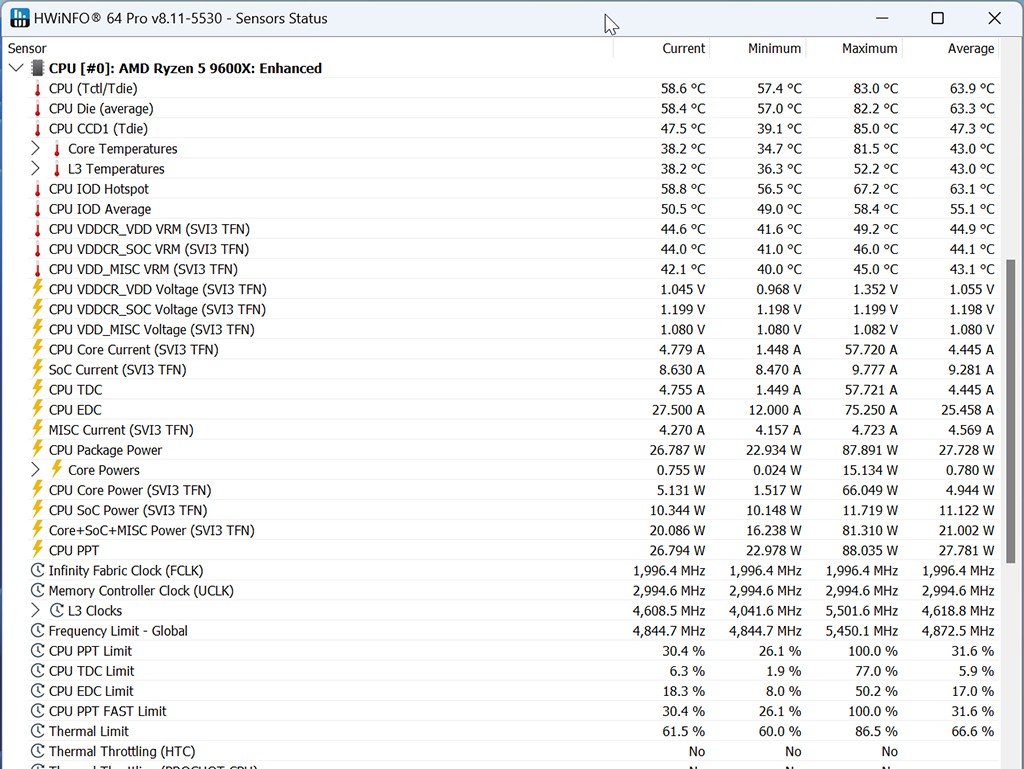Expand the L3 Clocks row
The height and width of the screenshot is (769, 1024).
[x=35, y=610]
